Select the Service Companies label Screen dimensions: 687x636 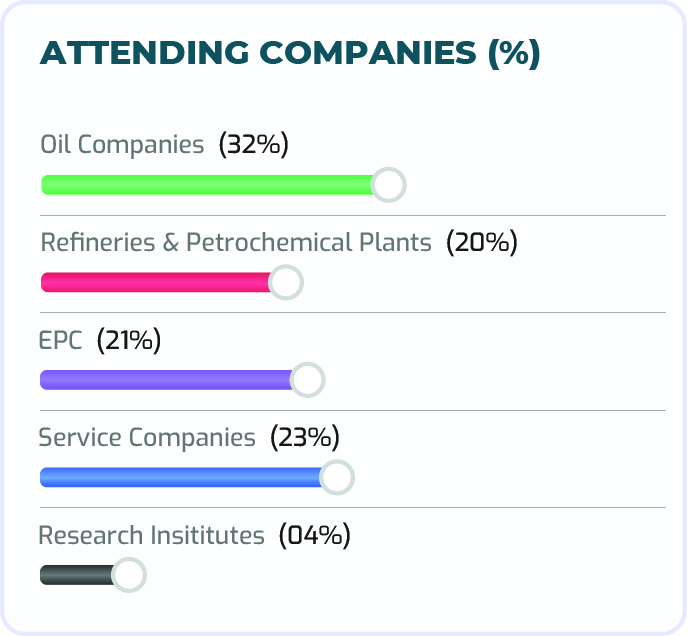pyautogui.click(x=147, y=438)
